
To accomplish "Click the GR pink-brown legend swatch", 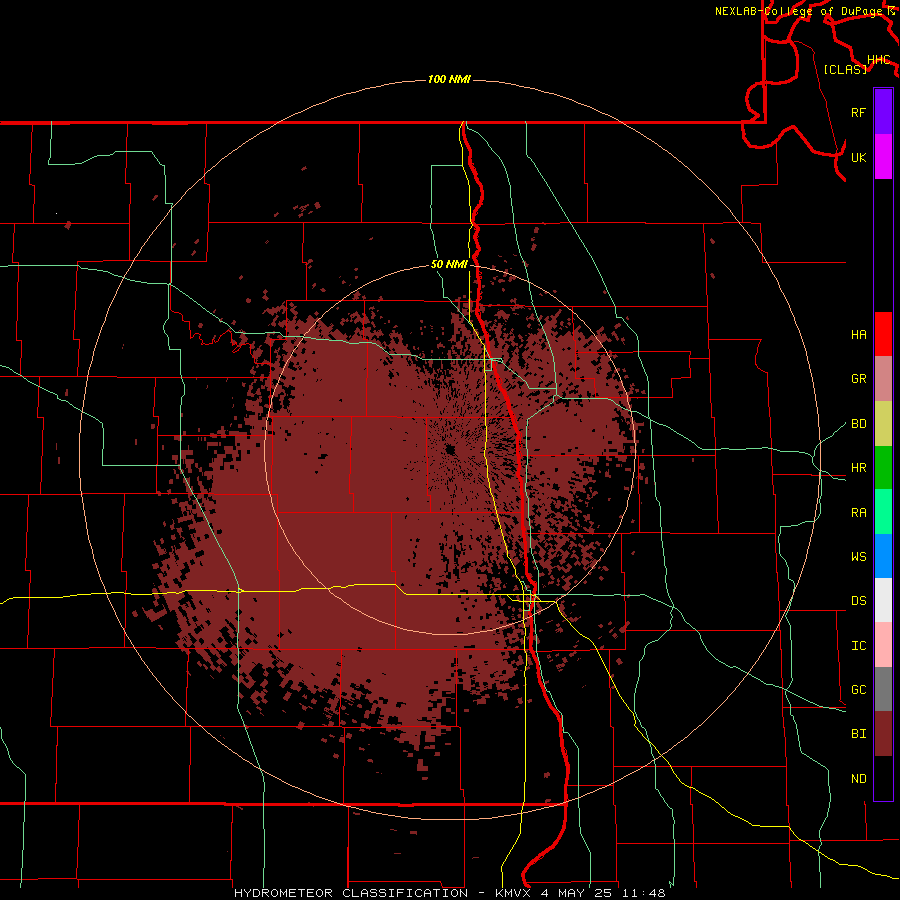I will (883, 379).
